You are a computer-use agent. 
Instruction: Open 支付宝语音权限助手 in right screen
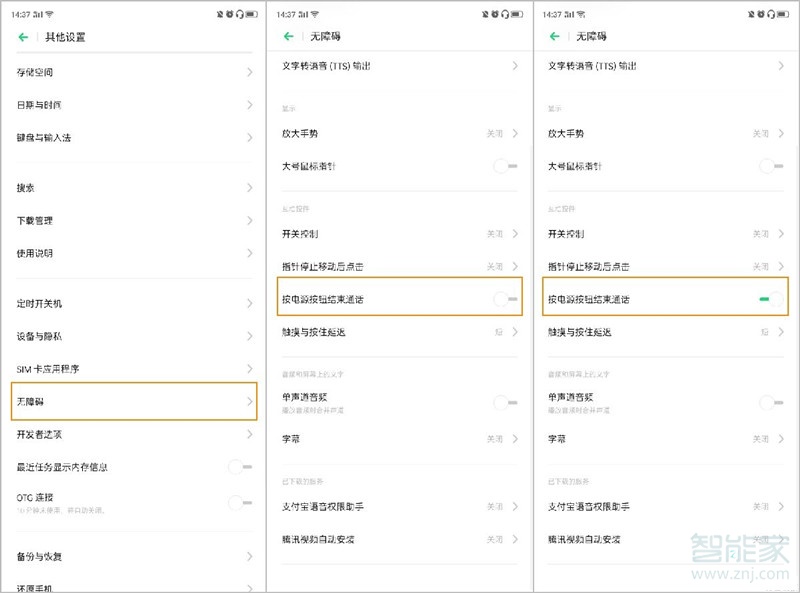tap(666, 507)
